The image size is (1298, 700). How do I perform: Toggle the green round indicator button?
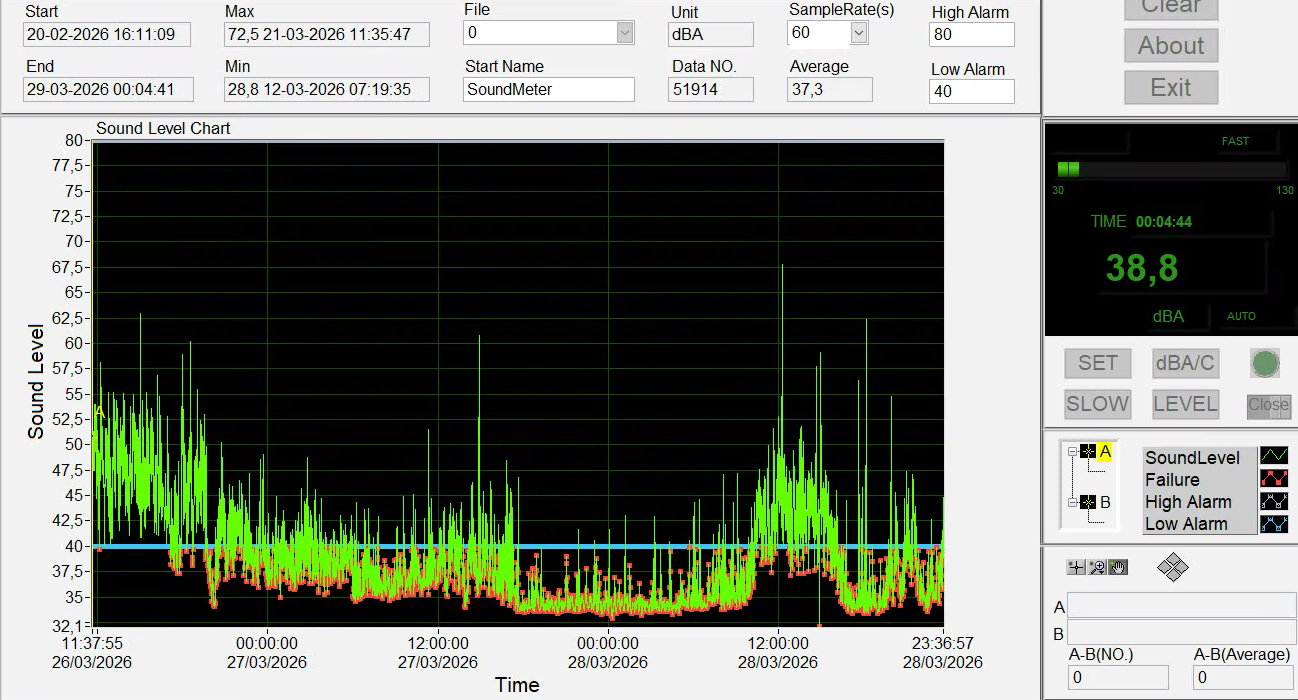[x=1265, y=363]
